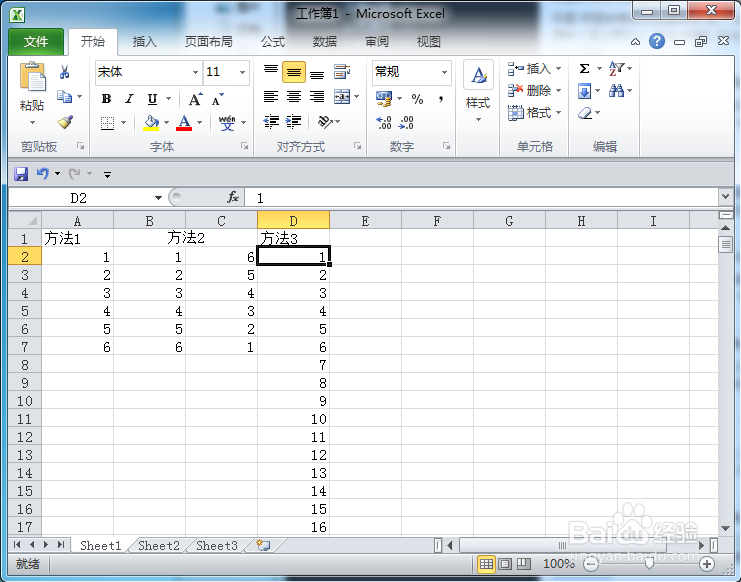Screen dimensions: 741x582
Task: Apply comma style
Action: (x=441, y=99)
